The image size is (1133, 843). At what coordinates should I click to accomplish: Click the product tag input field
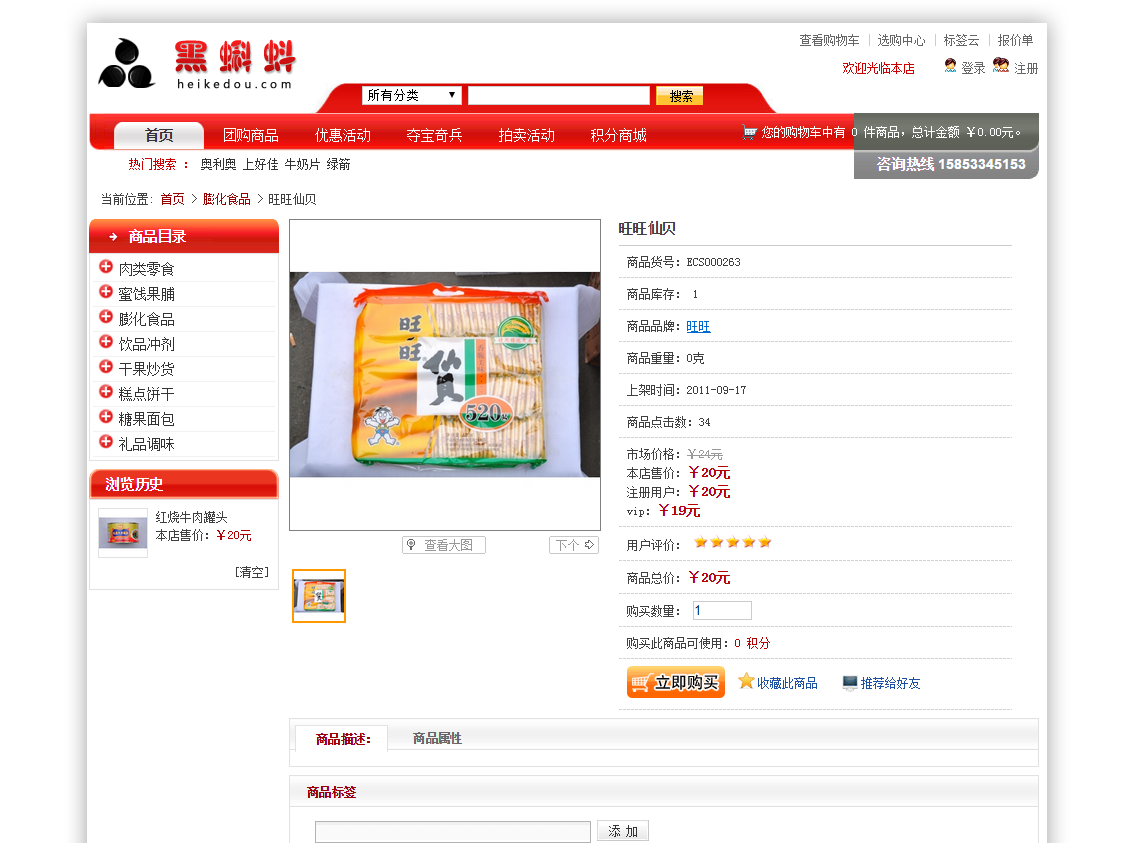[x=452, y=831]
